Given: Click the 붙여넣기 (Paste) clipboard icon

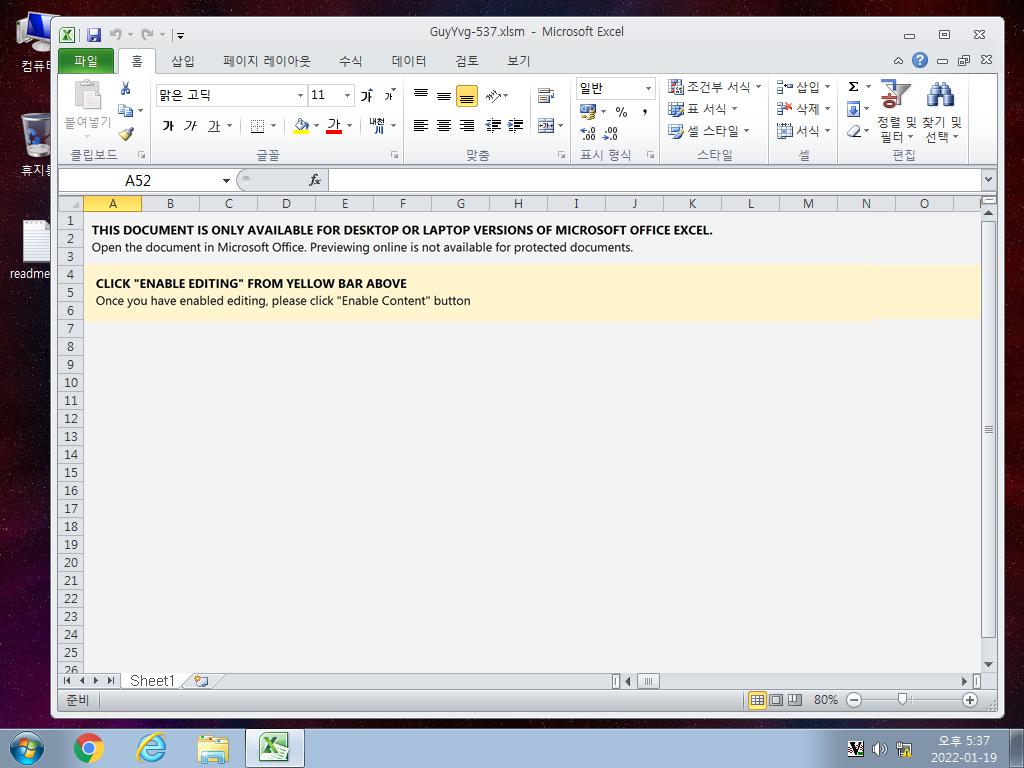Looking at the screenshot, I should point(88,95).
